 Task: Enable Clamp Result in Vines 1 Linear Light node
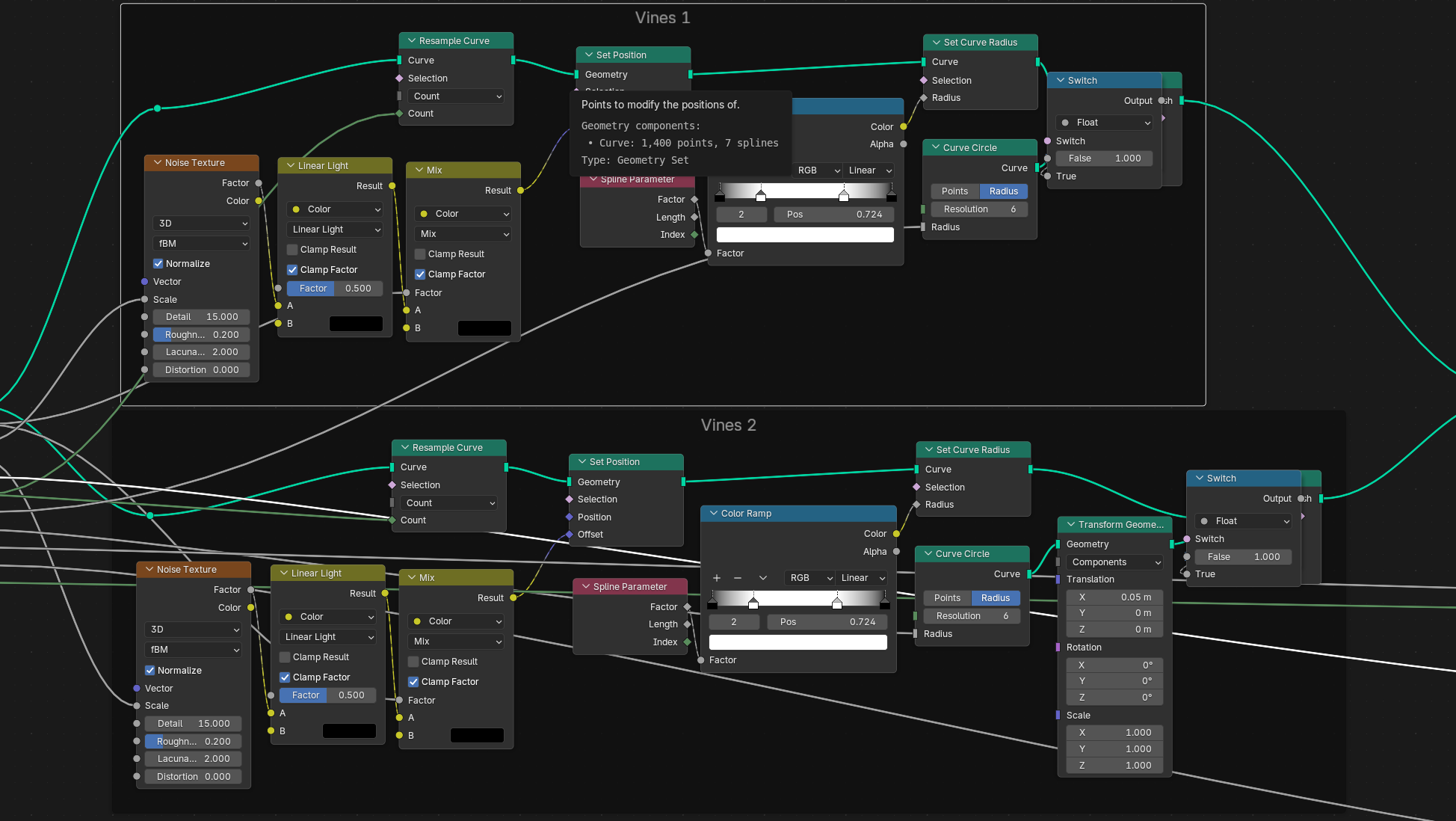(293, 250)
